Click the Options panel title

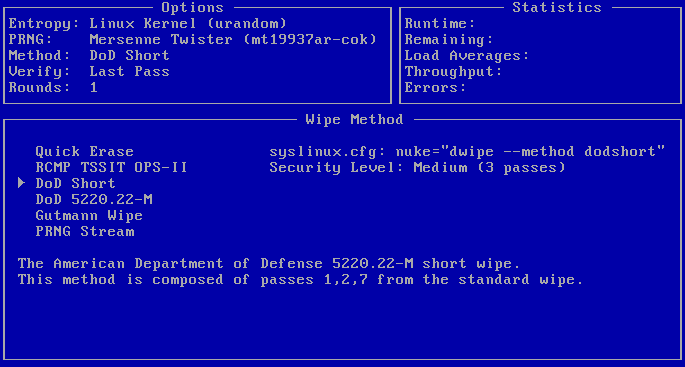point(193,7)
